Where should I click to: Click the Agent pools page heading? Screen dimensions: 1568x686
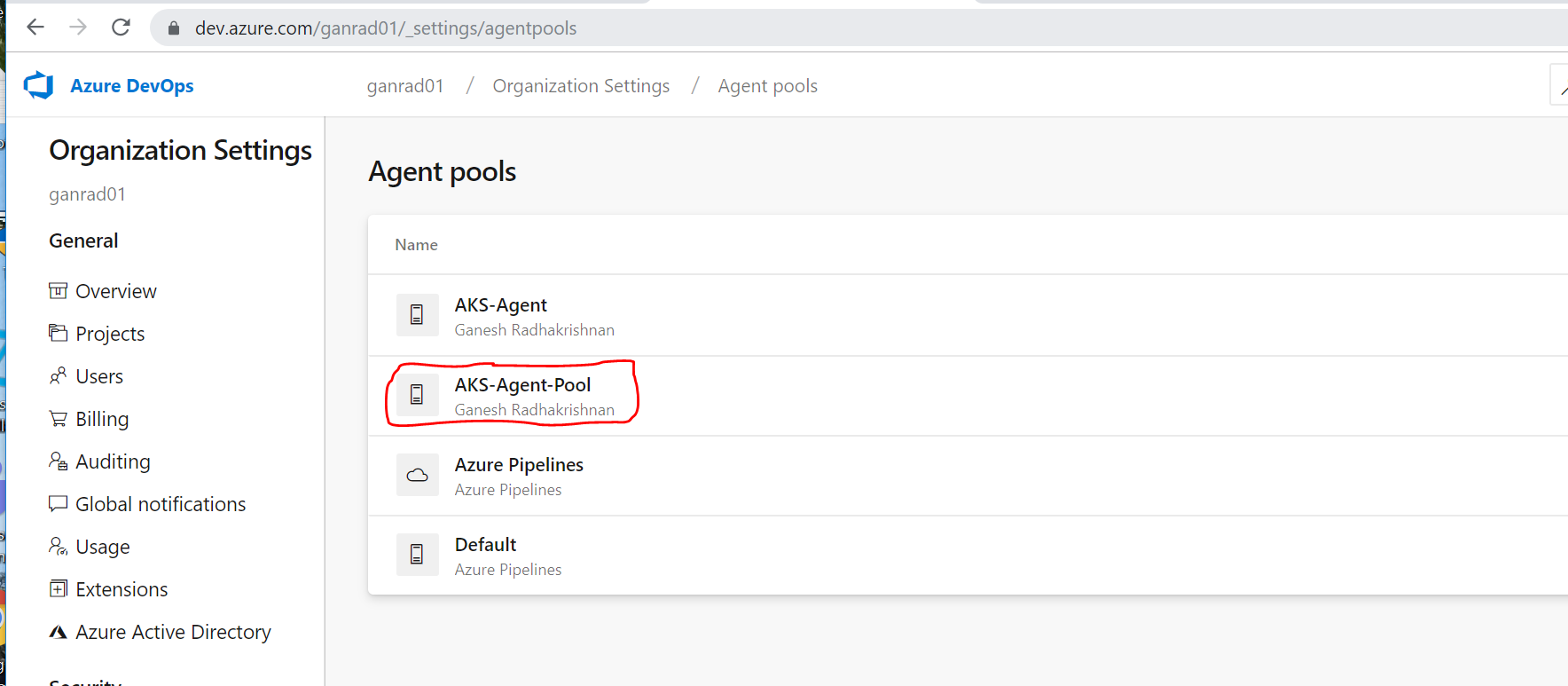(x=443, y=171)
